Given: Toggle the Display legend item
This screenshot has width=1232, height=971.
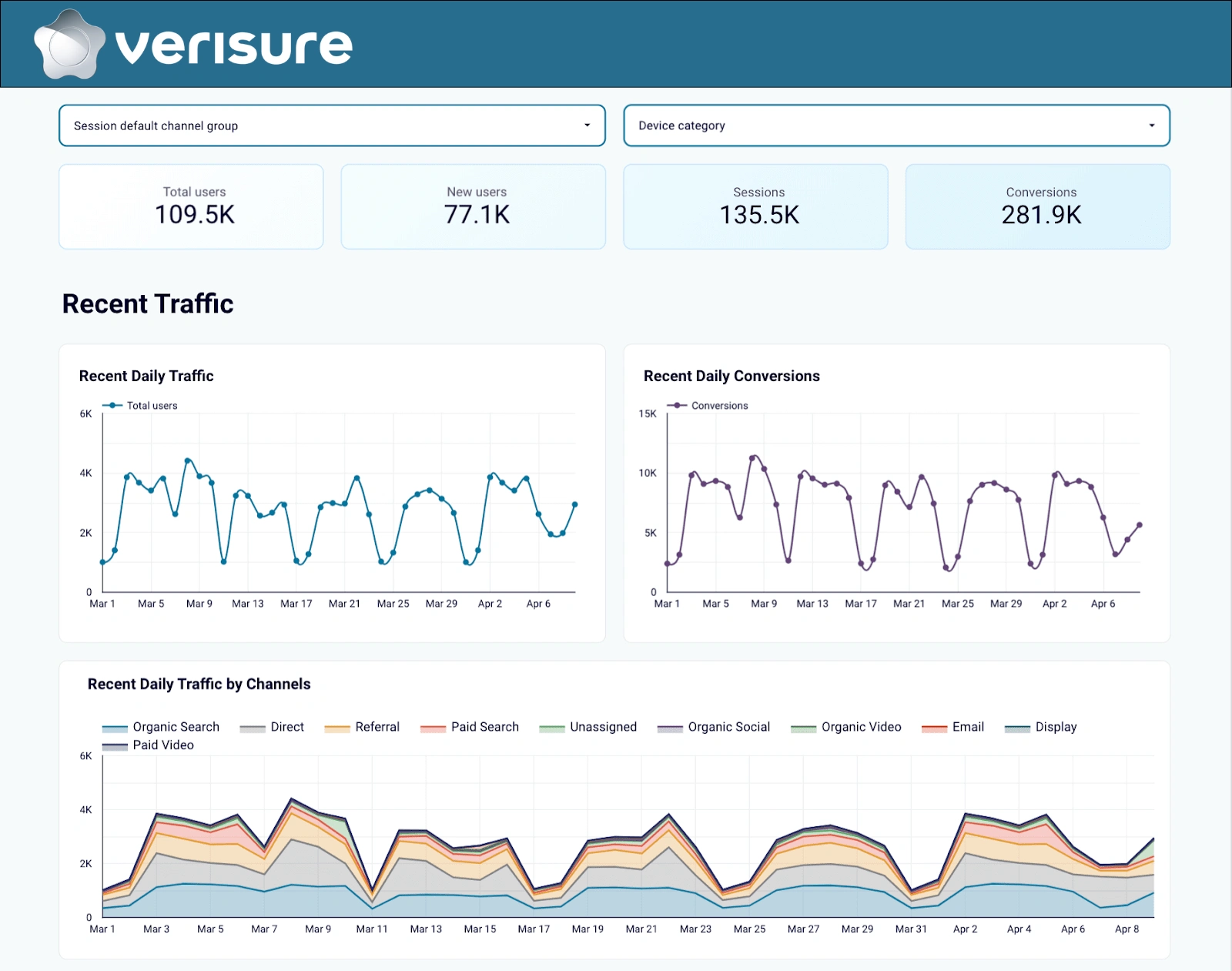Looking at the screenshot, I should click(x=1041, y=727).
